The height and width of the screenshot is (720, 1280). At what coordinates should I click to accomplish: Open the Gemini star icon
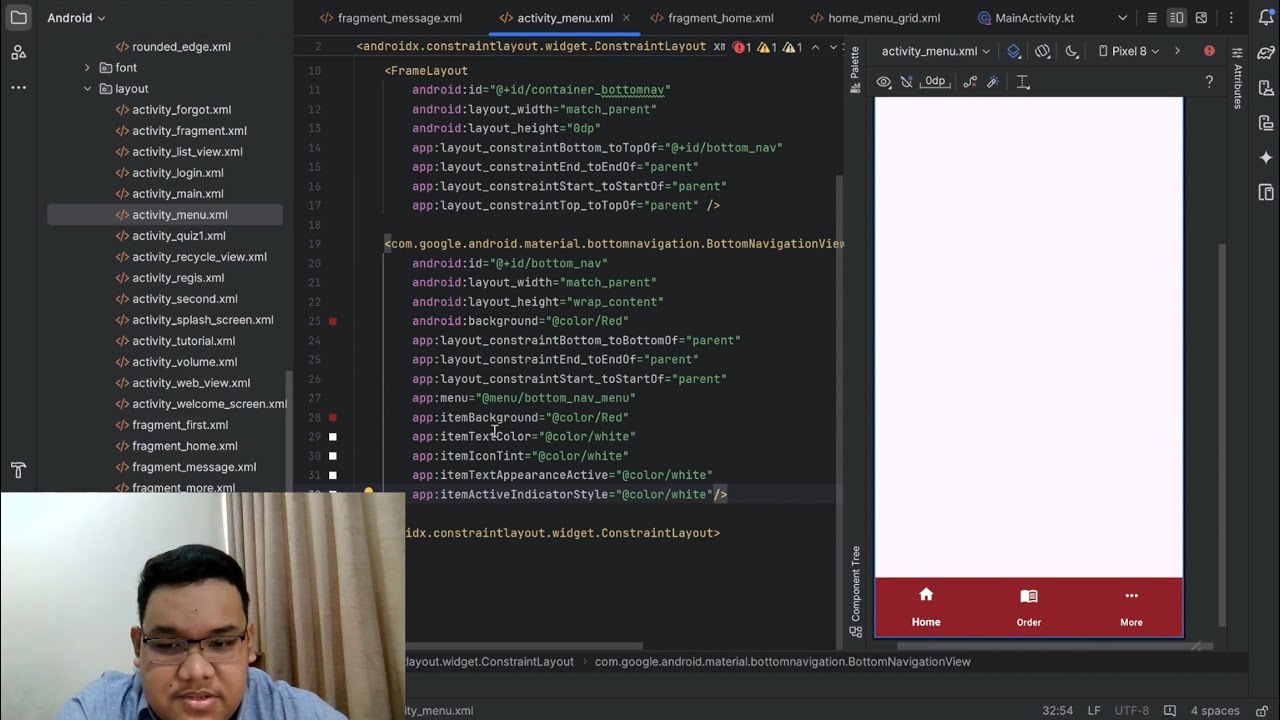[1266, 158]
